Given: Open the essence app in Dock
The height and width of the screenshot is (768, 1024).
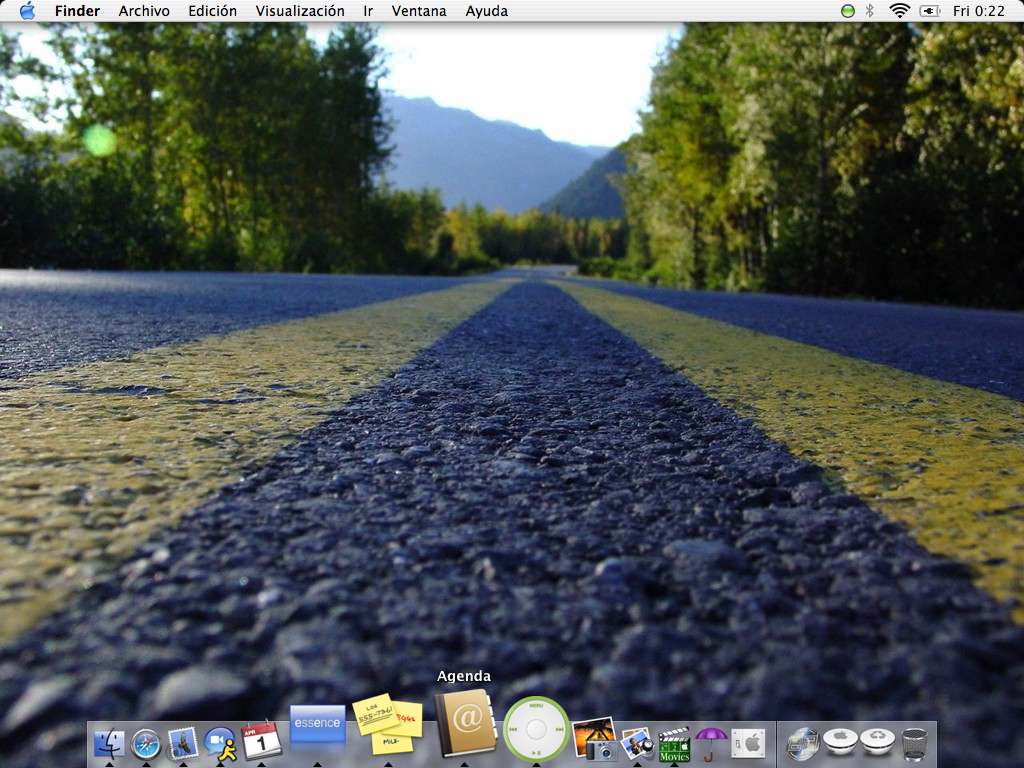Looking at the screenshot, I should coord(317,724).
